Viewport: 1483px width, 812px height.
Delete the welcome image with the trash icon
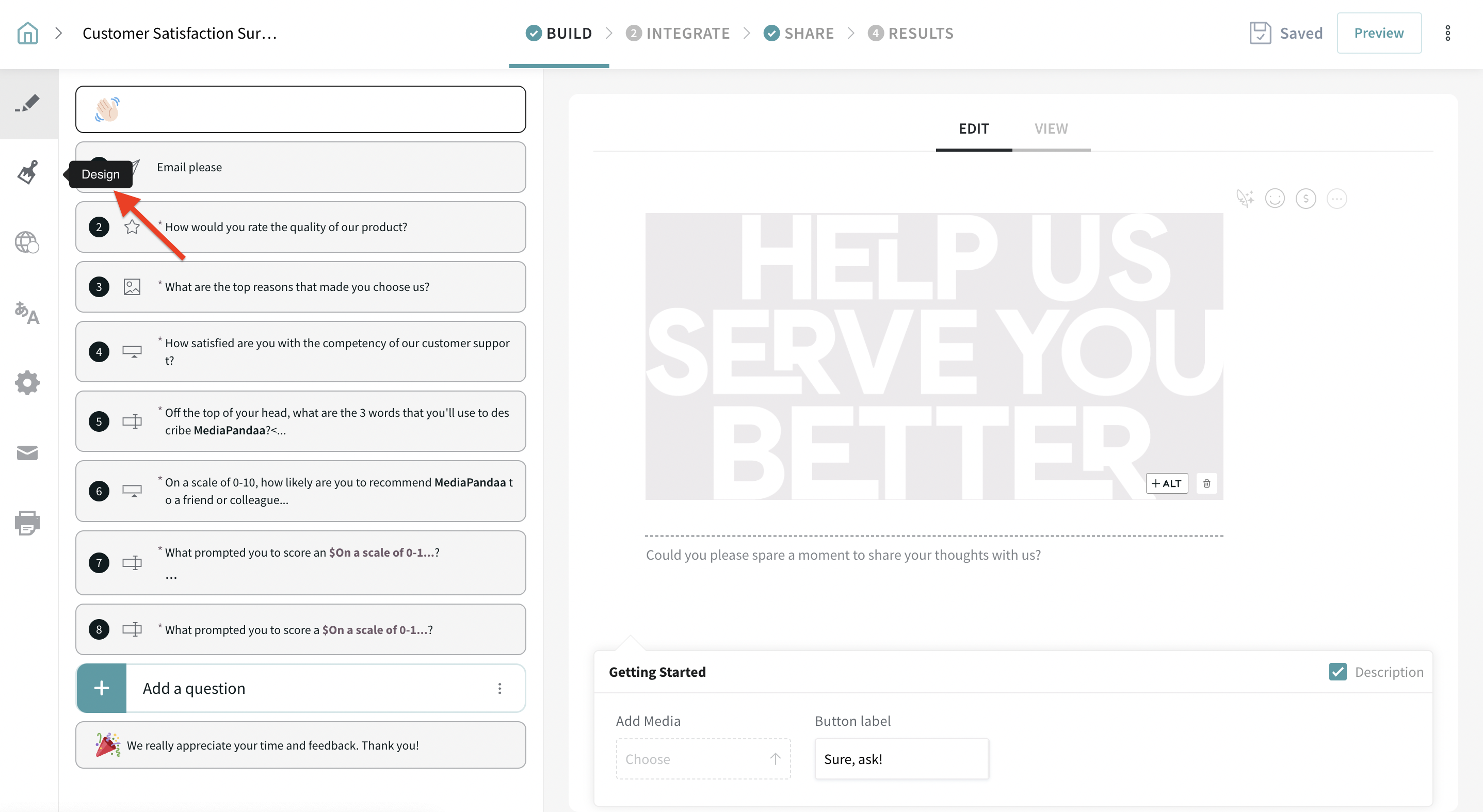(x=1206, y=483)
